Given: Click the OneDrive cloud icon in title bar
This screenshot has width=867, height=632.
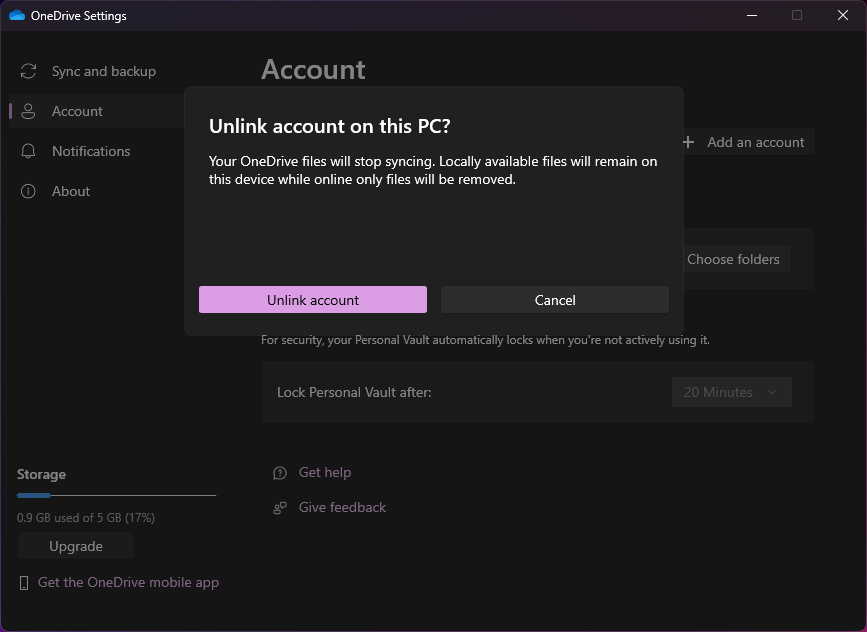Looking at the screenshot, I should pyautogui.click(x=16, y=16).
